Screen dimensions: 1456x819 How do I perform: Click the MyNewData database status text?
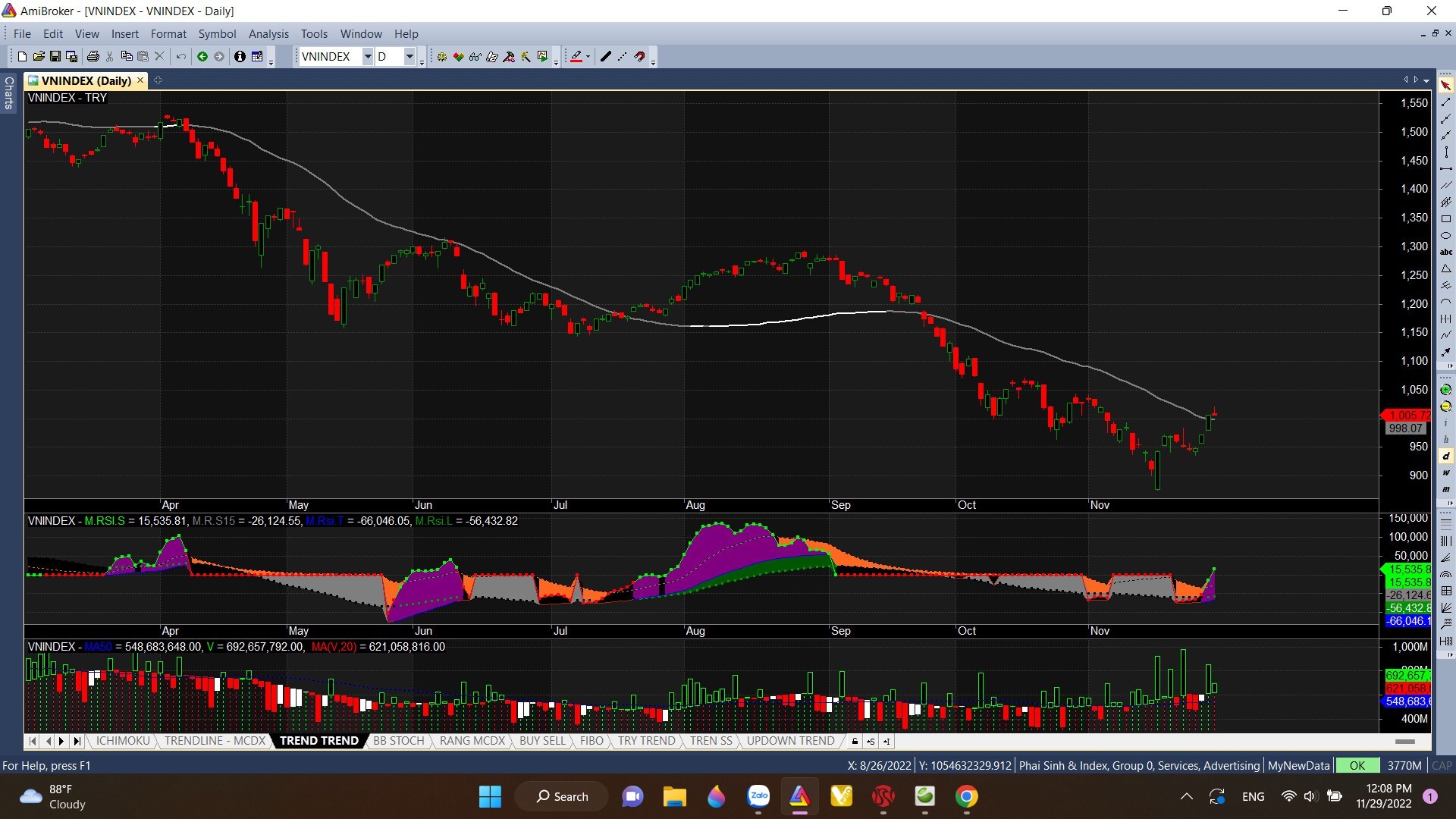[1298, 766]
